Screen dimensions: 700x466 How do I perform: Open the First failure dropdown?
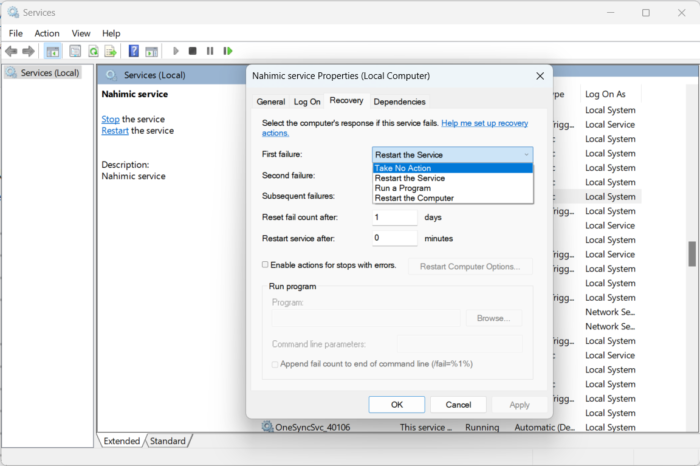tap(453, 154)
